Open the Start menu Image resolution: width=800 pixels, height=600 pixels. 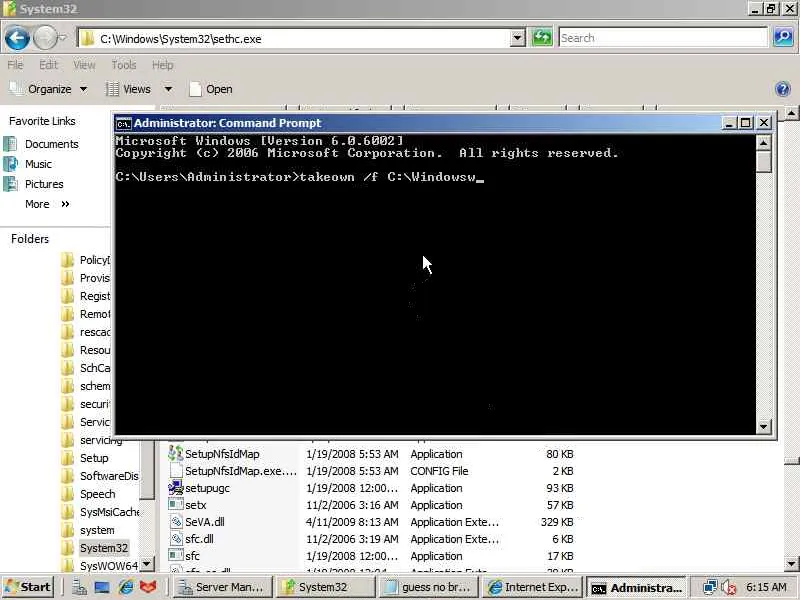28,587
